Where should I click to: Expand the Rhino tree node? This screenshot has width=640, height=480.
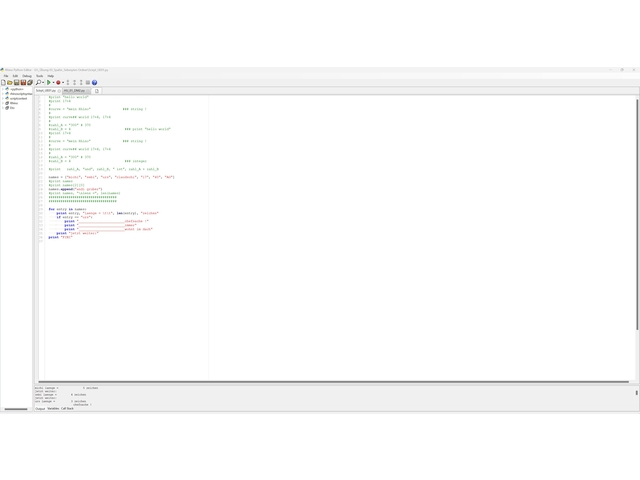click(2, 103)
